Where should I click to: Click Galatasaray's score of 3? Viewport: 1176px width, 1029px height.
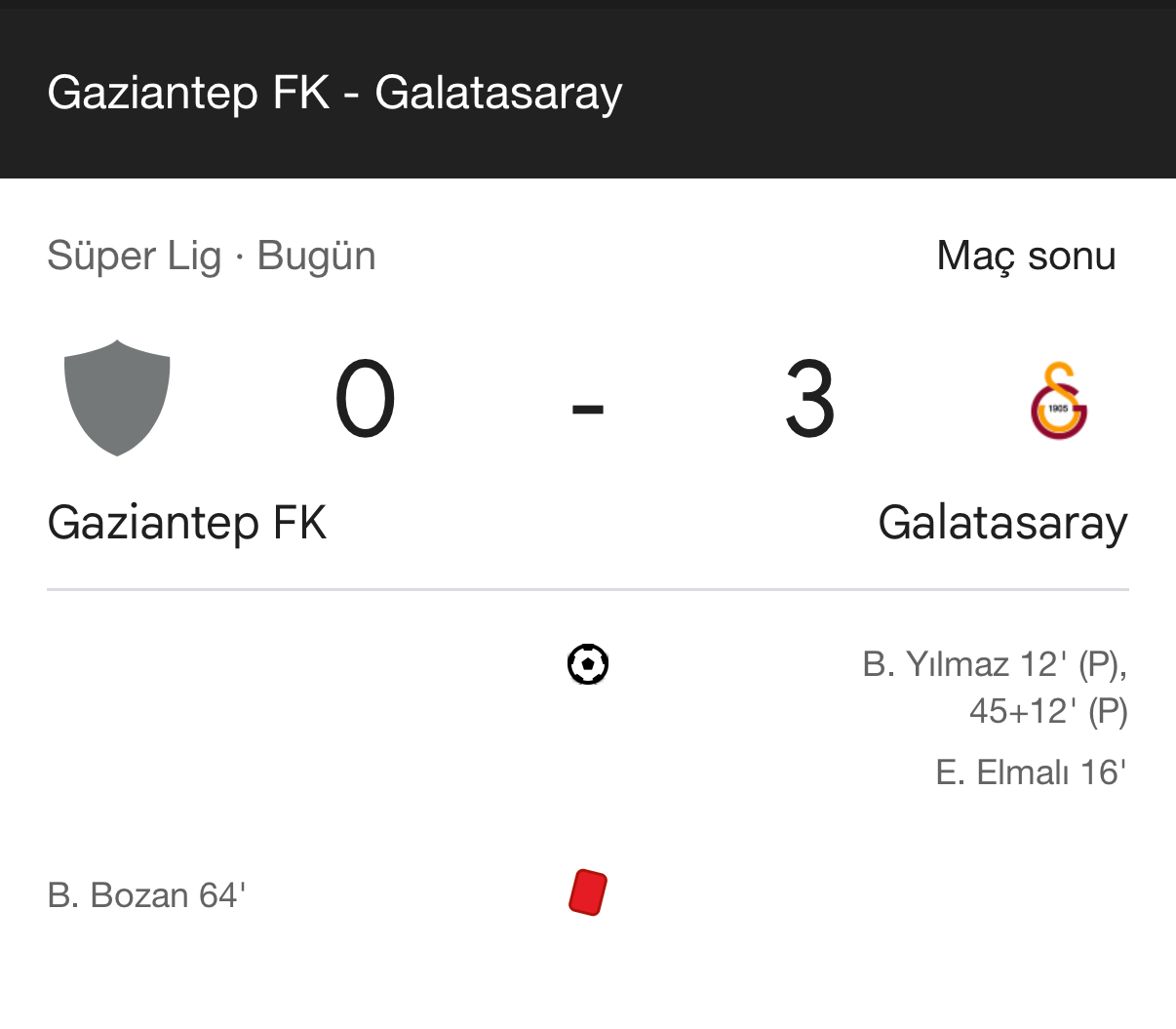(x=809, y=400)
